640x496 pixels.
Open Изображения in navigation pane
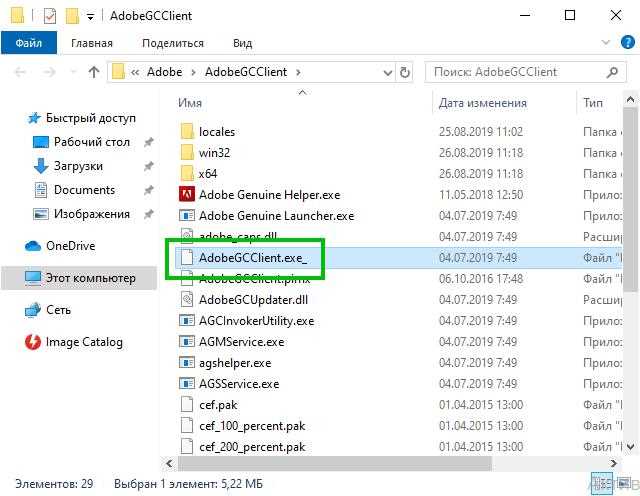92,214
